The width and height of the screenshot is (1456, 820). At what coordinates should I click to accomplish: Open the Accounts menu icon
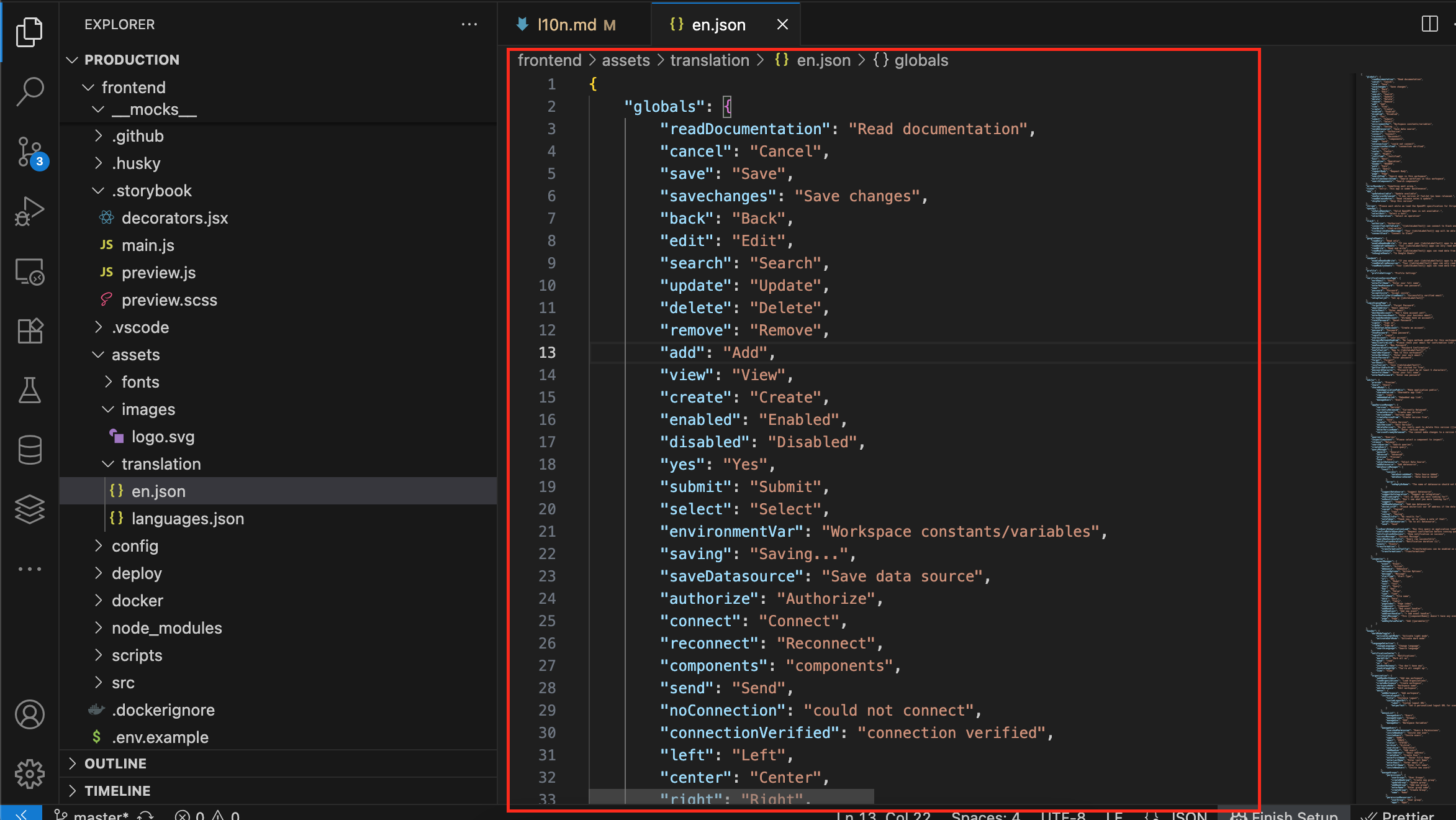point(29,714)
